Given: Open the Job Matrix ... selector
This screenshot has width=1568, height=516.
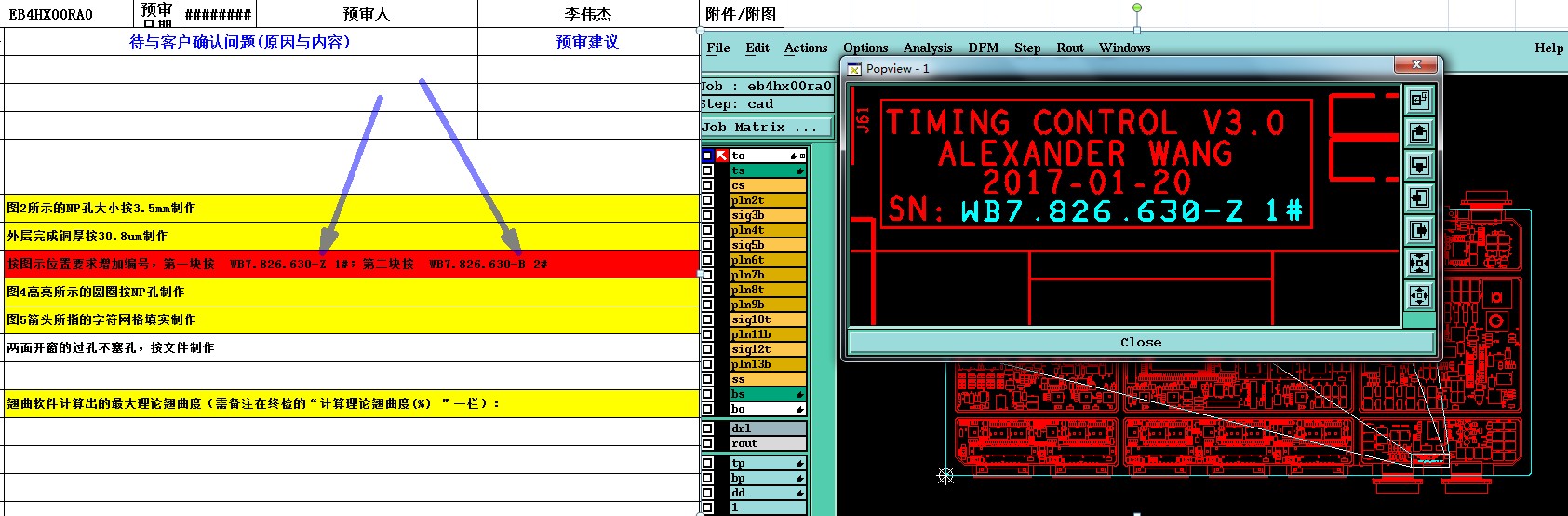Looking at the screenshot, I should tap(768, 128).
